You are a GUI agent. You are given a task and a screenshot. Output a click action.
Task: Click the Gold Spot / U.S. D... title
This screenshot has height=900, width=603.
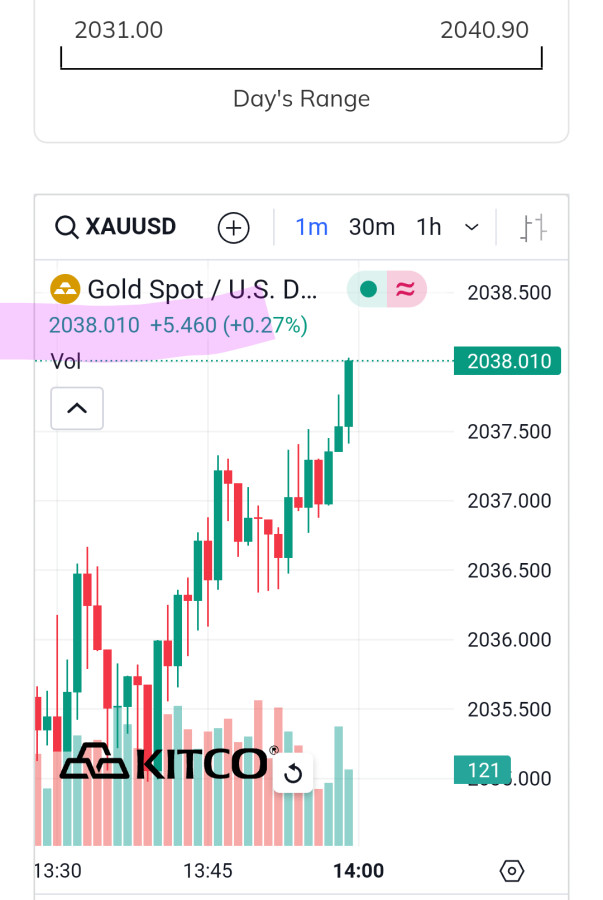(202, 290)
